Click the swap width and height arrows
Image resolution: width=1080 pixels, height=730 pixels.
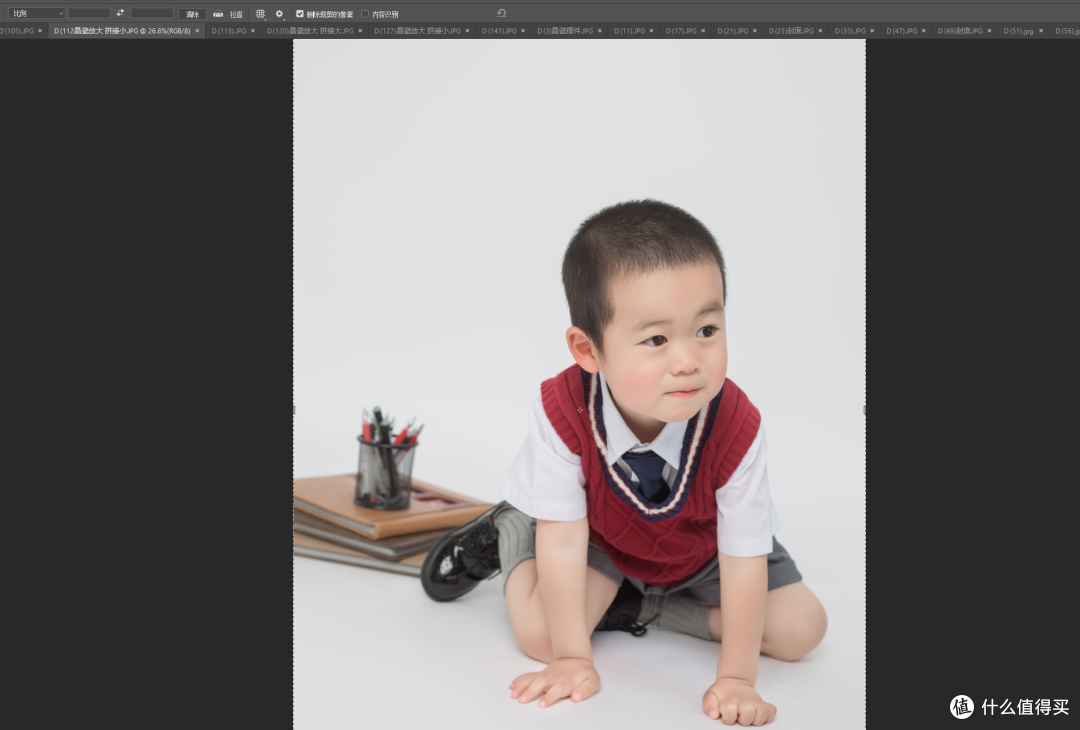[x=120, y=13]
